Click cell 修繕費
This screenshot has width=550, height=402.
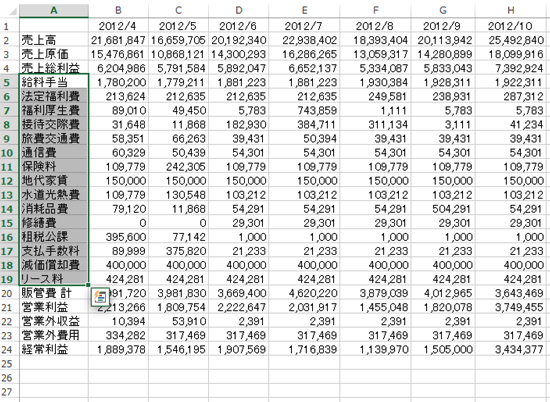tap(54, 223)
